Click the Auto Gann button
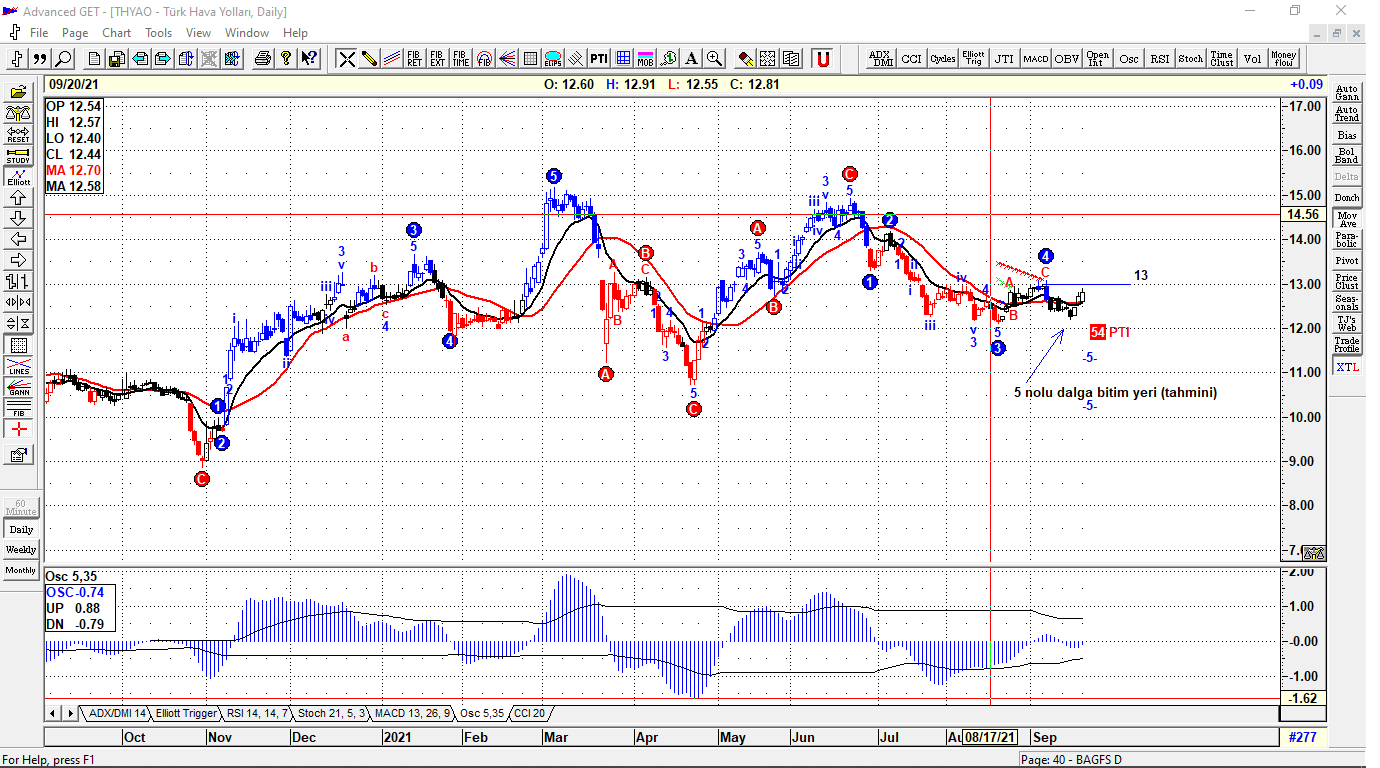 [1347, 93]
